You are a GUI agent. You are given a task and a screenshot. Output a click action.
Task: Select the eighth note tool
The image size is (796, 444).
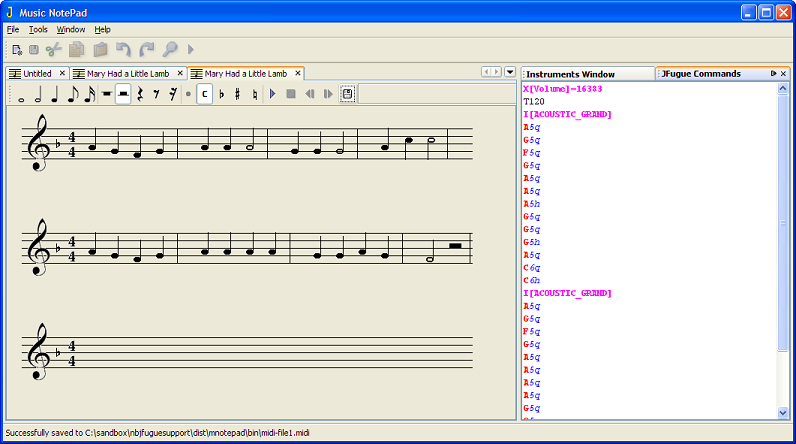coord(73,94)
